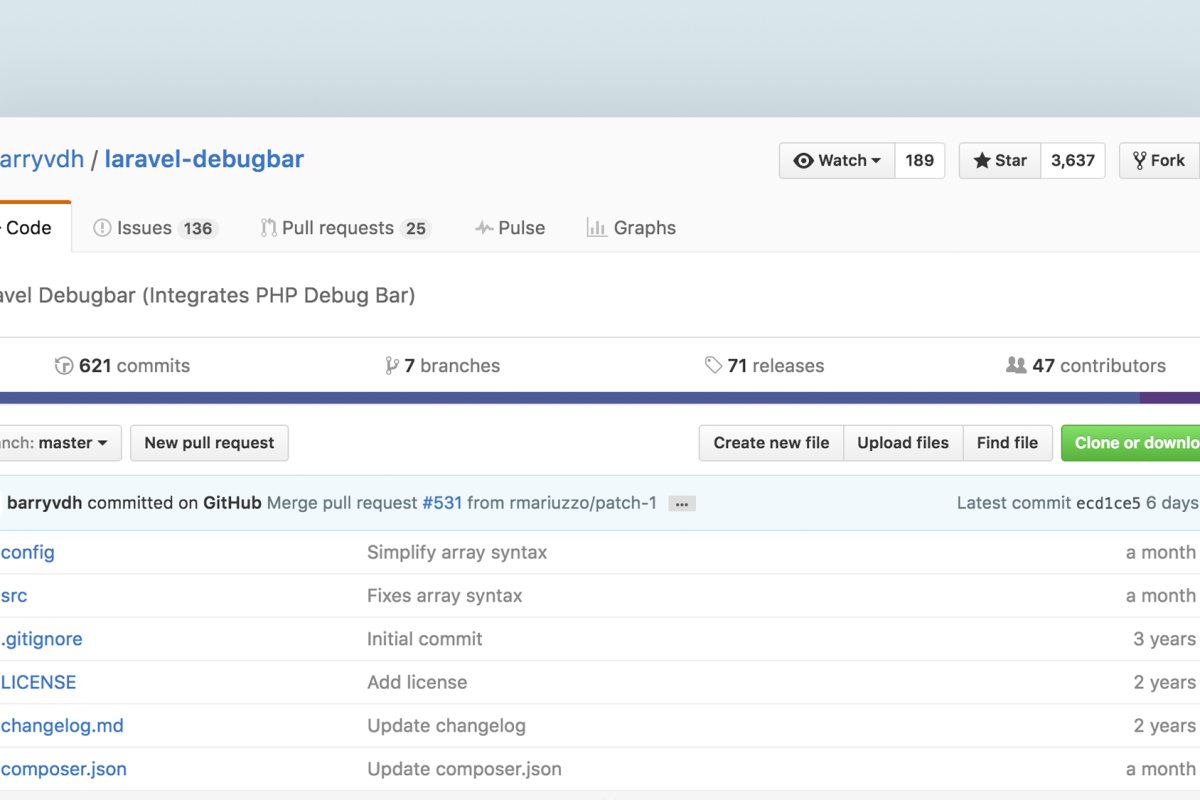Switch to the Issues tab

pos(155,228)
